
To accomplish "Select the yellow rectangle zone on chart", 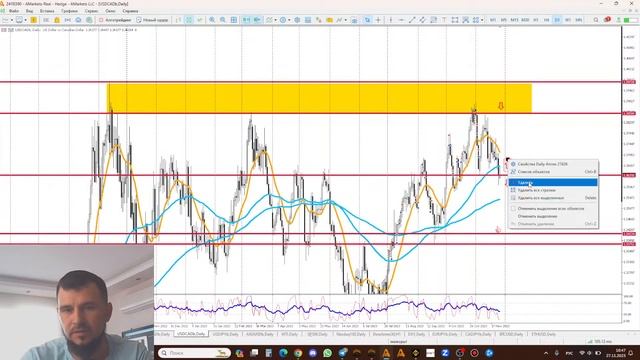I will [x=319, y=98].
